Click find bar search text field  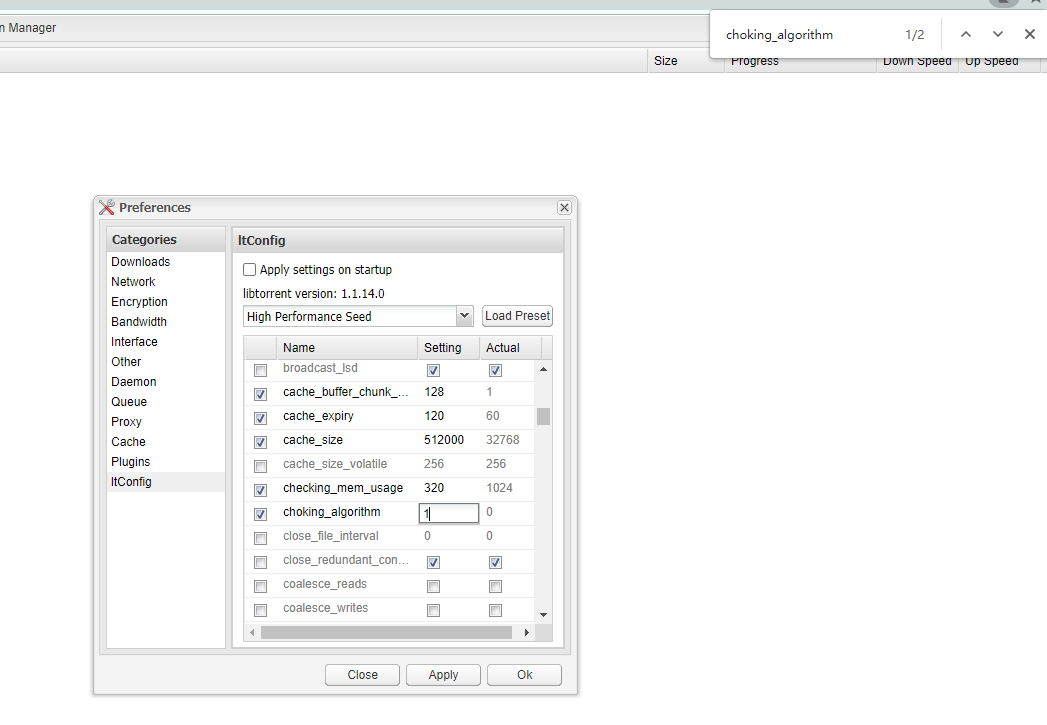click(808, 35)
